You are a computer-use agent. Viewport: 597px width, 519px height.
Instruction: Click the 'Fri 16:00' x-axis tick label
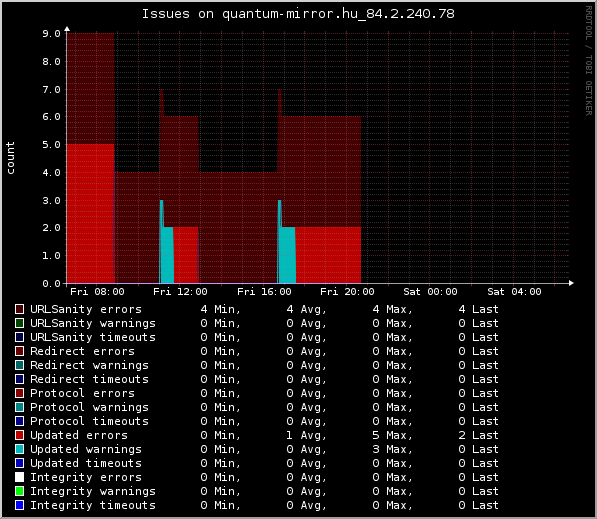[264, 292]
